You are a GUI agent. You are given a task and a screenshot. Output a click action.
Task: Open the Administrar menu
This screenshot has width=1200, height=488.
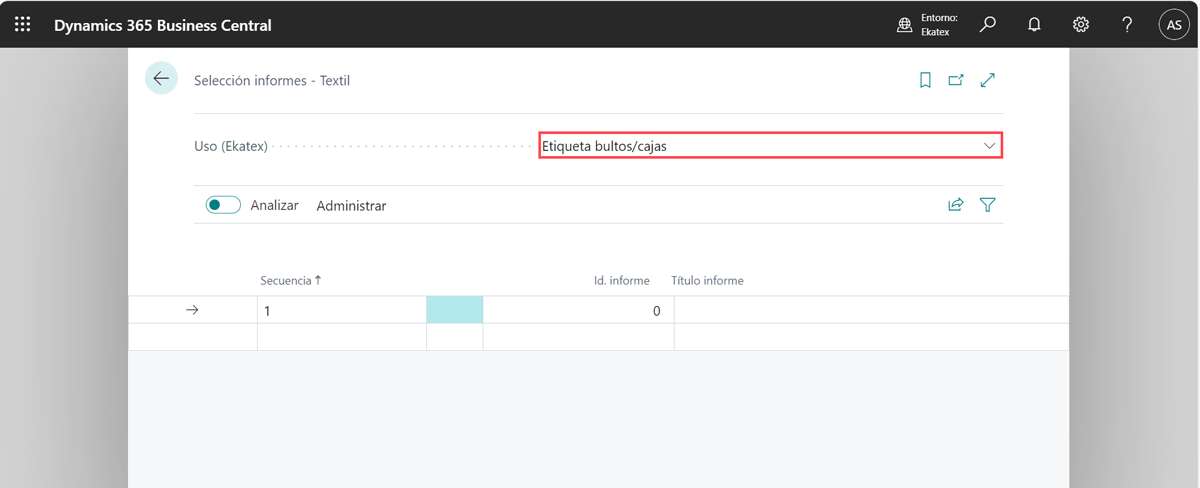click(351, 206)
